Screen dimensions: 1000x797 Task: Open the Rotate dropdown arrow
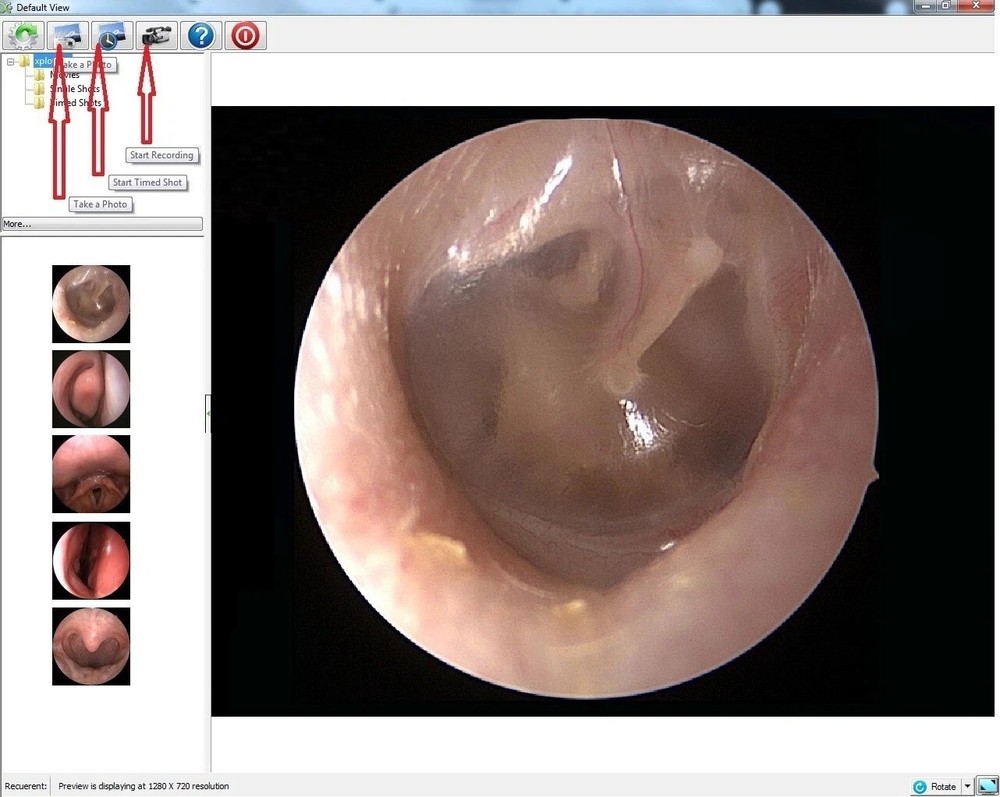968,786
